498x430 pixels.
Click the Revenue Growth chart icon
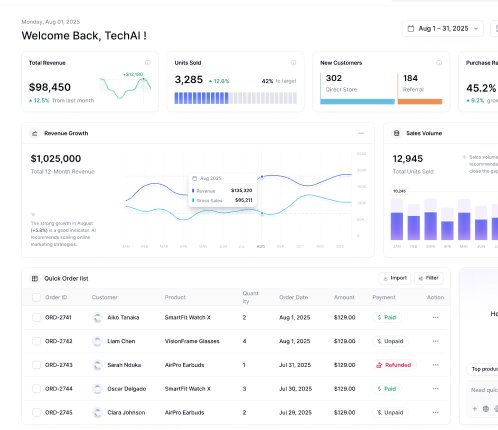pyautogui.click(x=34, y=133)
